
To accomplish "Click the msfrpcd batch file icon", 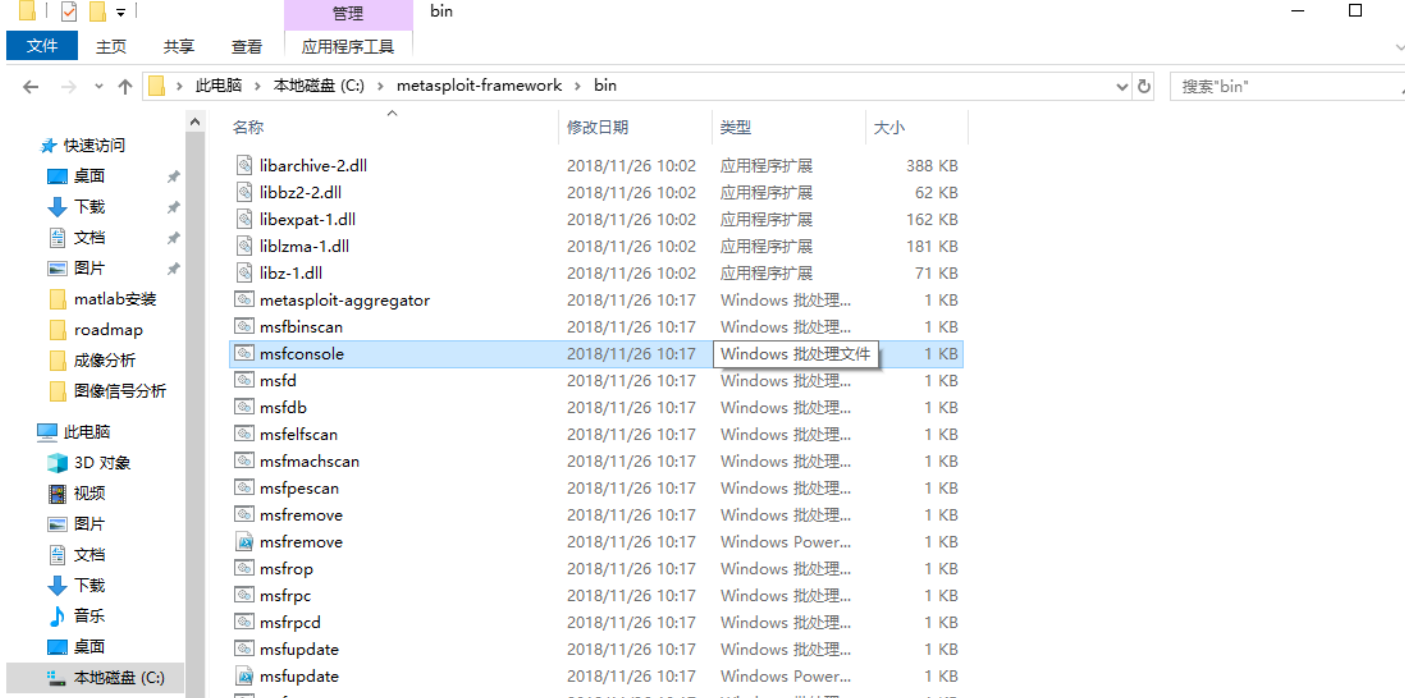I will [244, 622].
